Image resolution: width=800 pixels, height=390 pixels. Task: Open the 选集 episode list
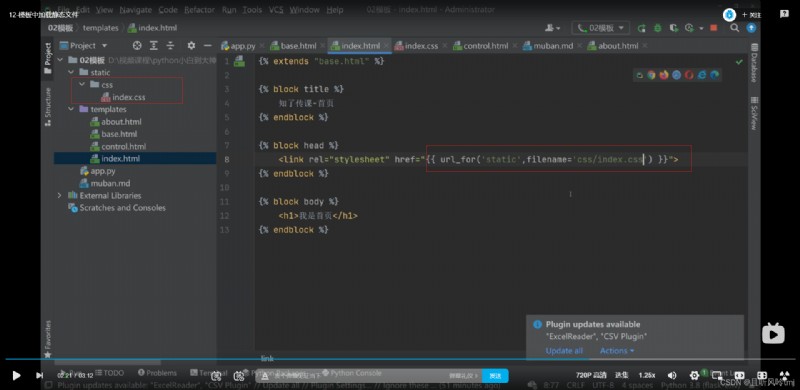pyautogui.click(x=621, y=375)
